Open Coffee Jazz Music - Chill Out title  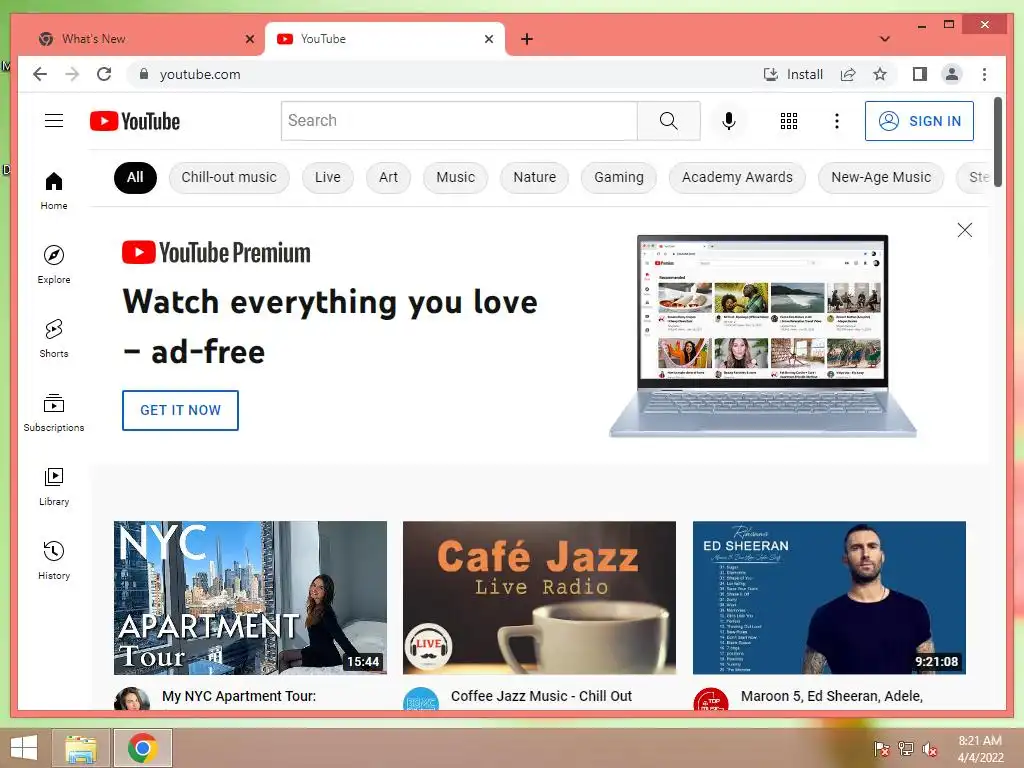541,696
